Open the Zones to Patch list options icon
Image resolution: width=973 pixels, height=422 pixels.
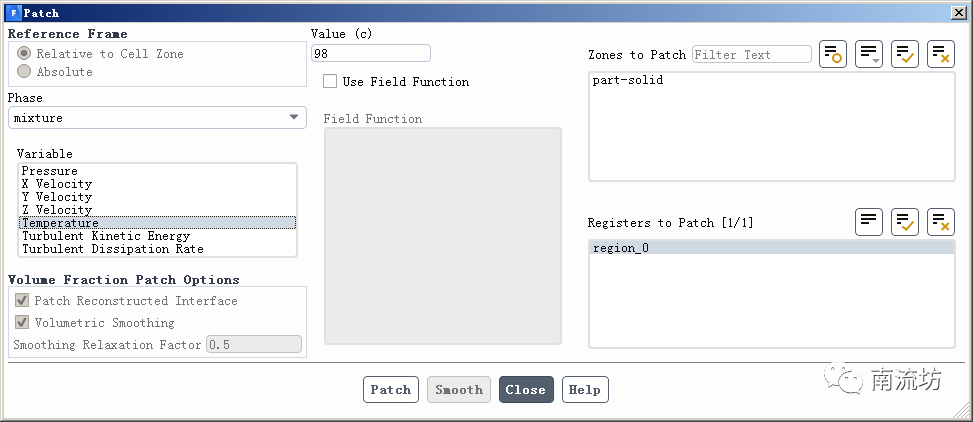click(869, 54)
